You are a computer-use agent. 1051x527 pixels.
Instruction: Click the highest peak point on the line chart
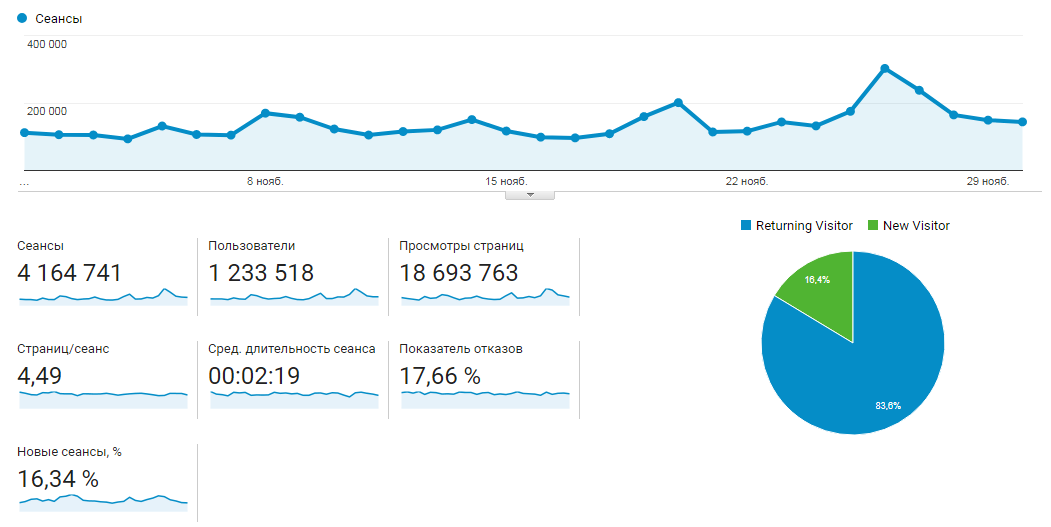885,68
